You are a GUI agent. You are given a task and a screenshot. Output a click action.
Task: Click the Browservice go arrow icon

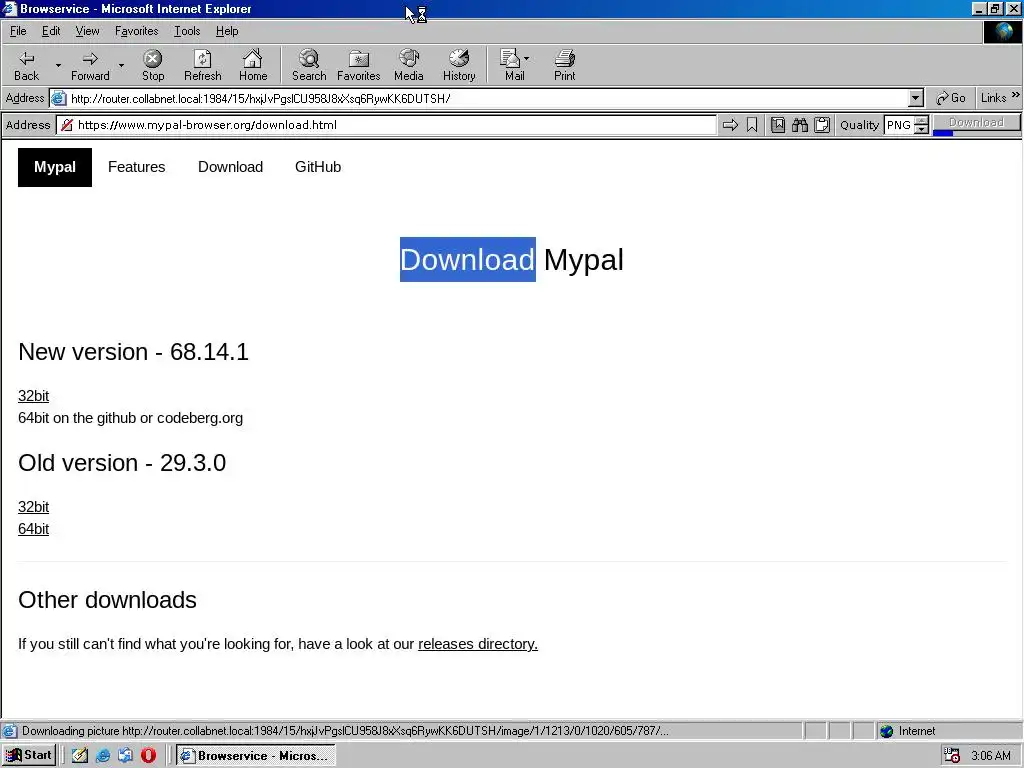tap(730, 125)
